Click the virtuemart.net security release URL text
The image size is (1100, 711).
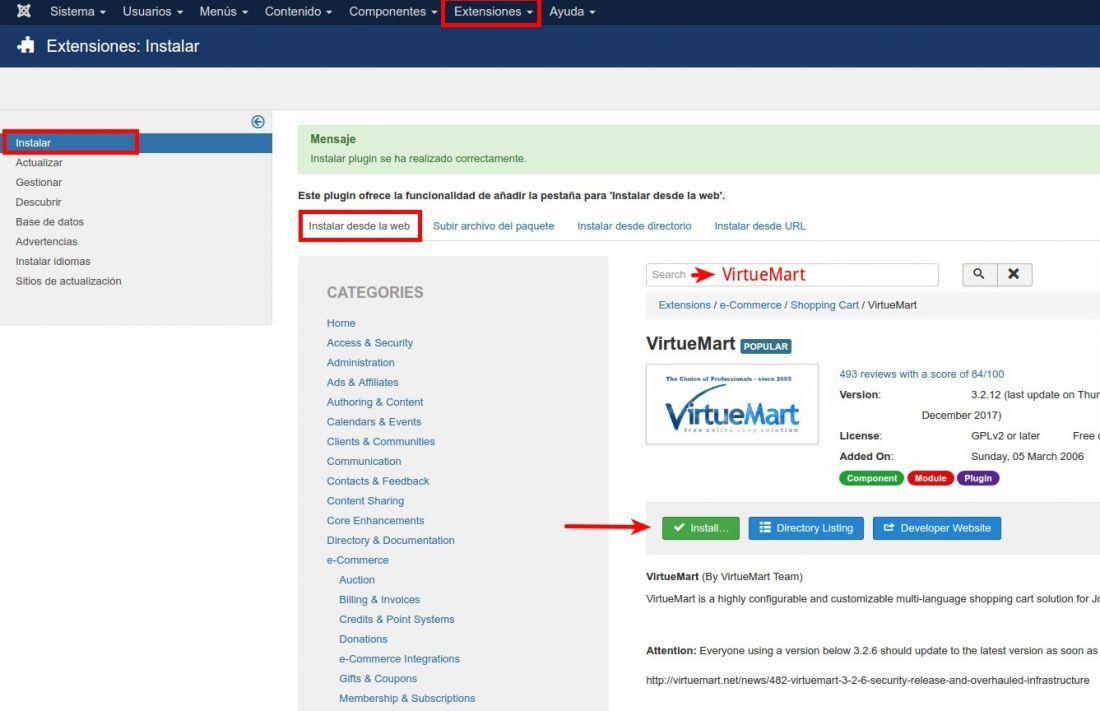coord(867,680)
